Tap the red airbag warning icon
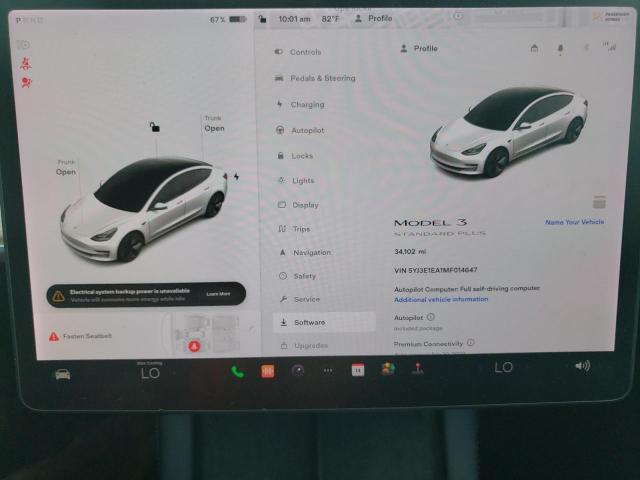 tap(26, 82)
